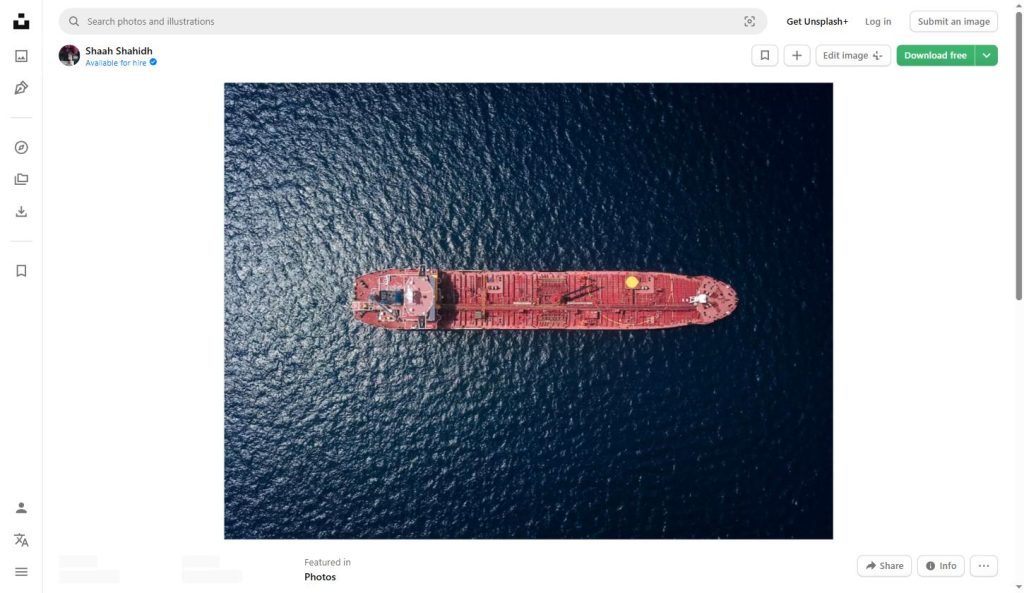The image size is (1024, 593).
Task: Click the magnifier search icon
Action: [x=74, y=22]
